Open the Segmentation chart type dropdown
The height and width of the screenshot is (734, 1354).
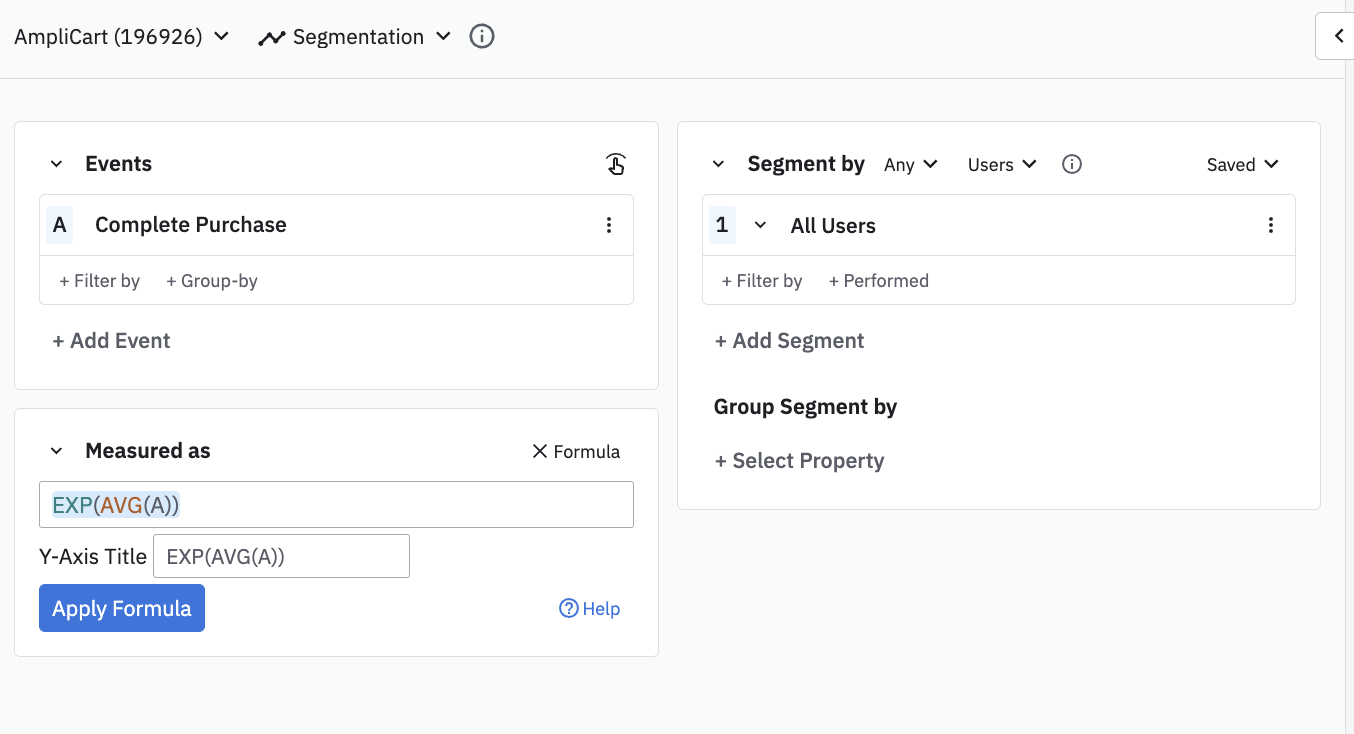click(x=355, y=37)
